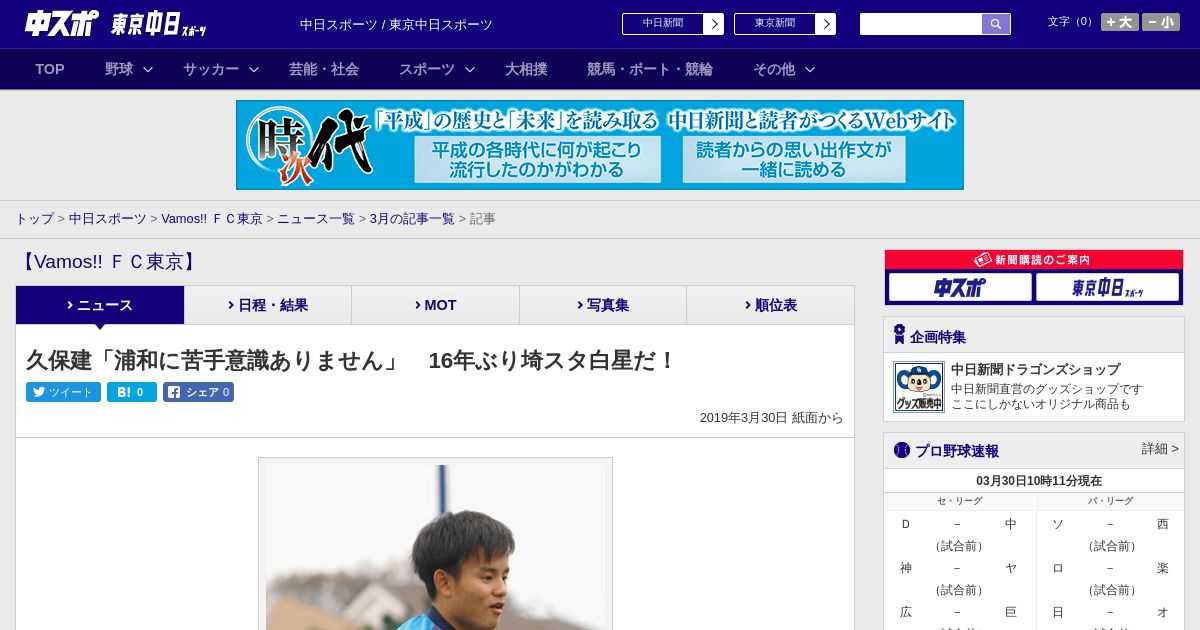Click the 【Vamos!! ＦＣ東京】 section heading

click(x=109, y=262)
